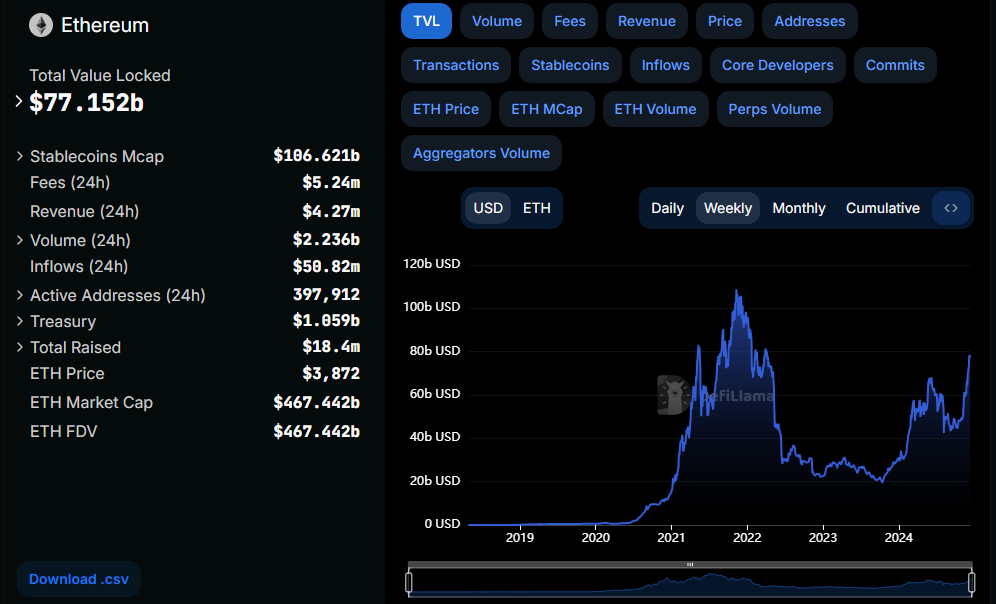Expand the Total Raised details

21,347
